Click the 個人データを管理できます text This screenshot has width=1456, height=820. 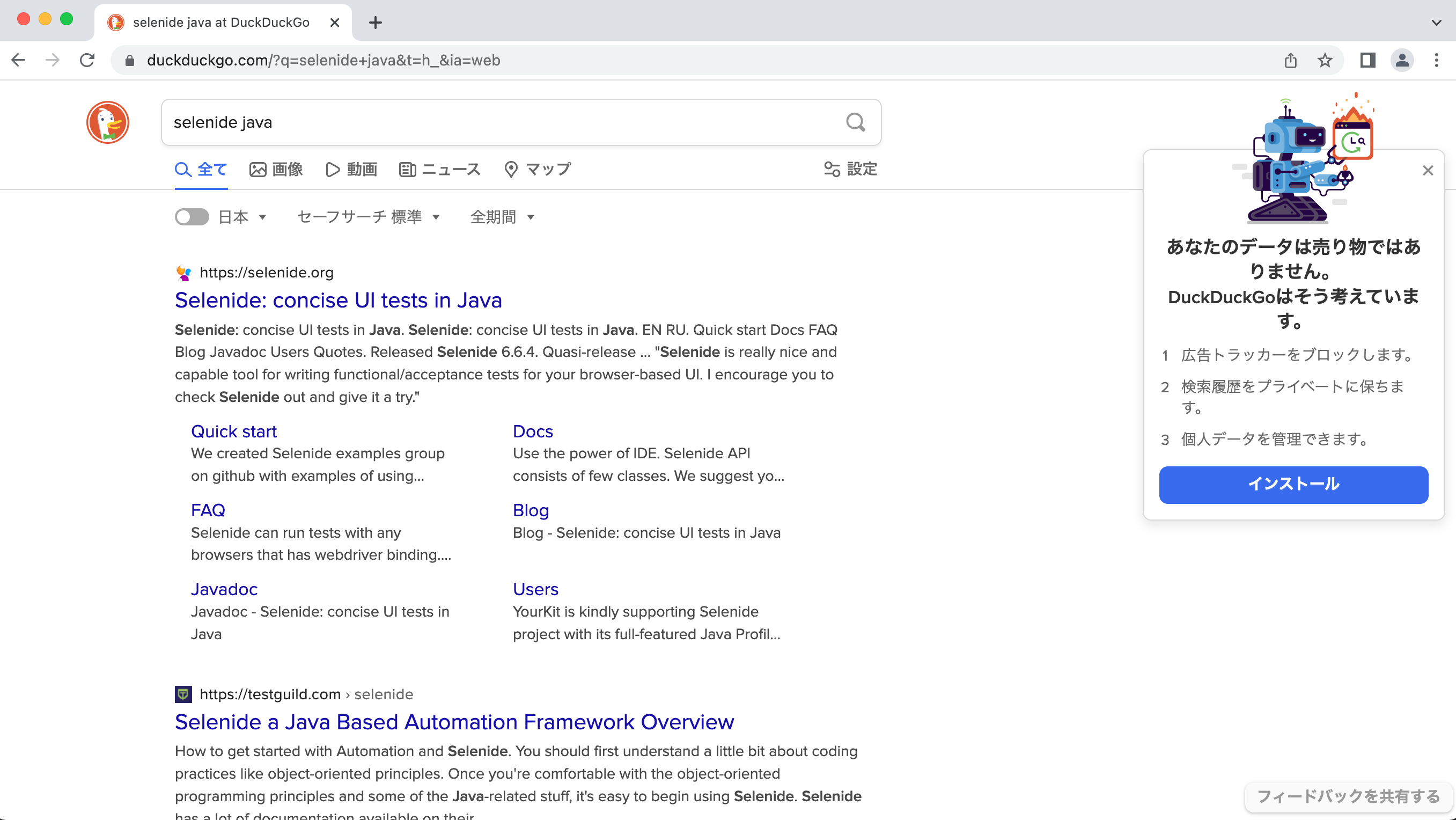coord(1275,440)
